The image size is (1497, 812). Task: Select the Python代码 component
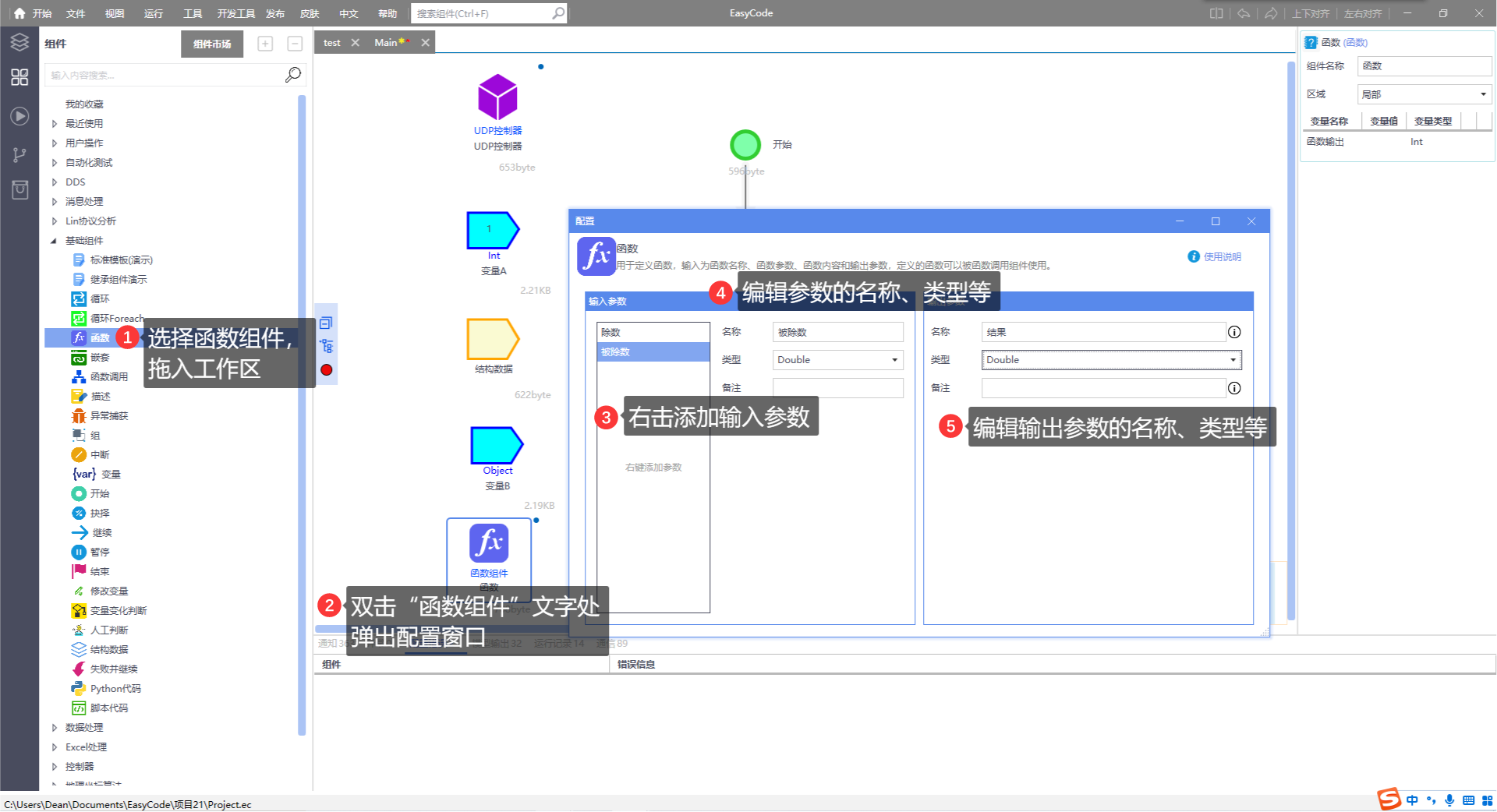click(x=106, y=688)
